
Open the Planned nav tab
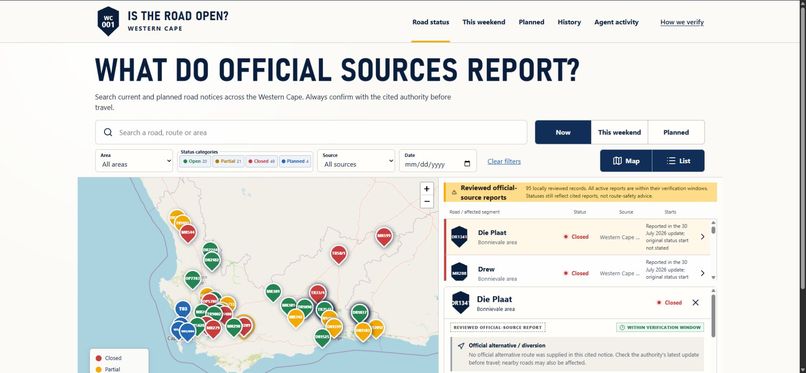click(x=532, y=22)
